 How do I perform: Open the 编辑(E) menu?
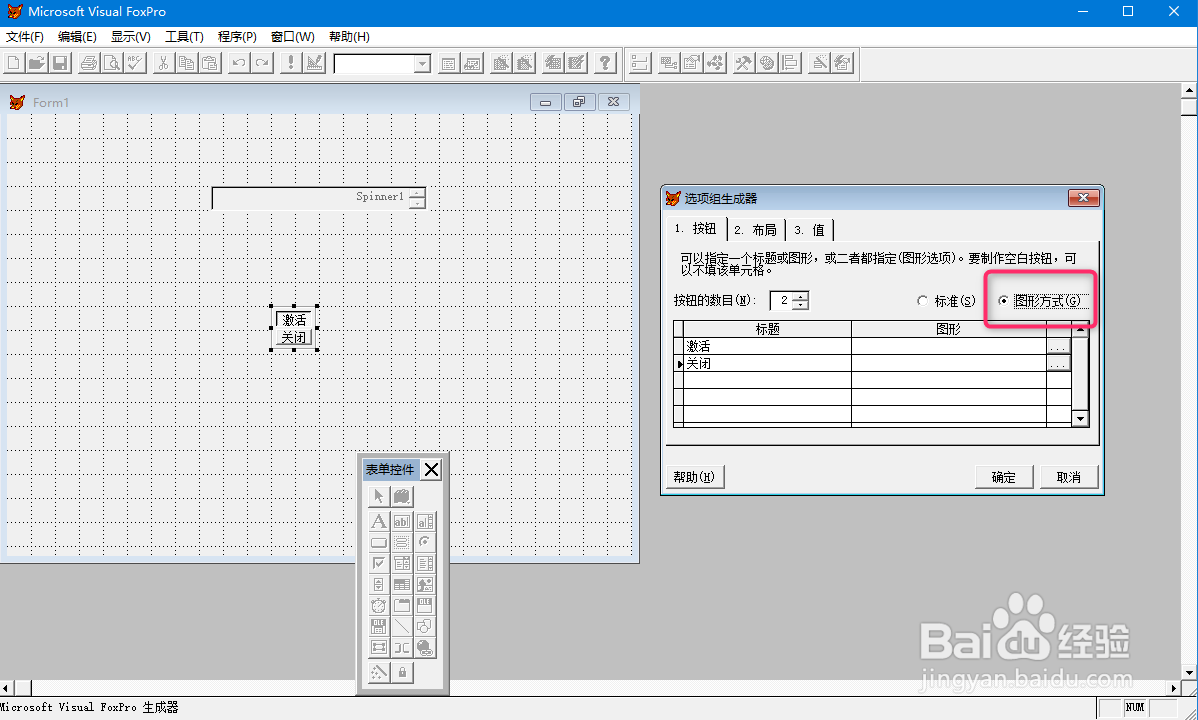pyautogui.click(x=77, y=37)
